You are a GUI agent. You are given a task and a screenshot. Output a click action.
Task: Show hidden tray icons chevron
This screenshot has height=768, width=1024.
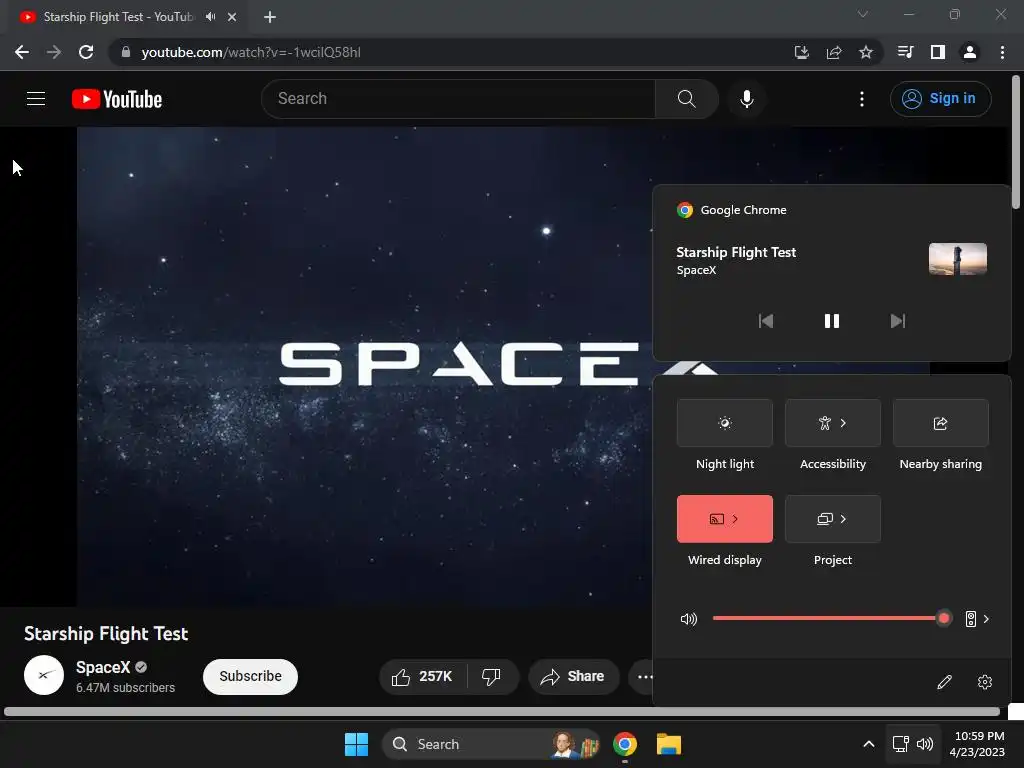point(869,744)
